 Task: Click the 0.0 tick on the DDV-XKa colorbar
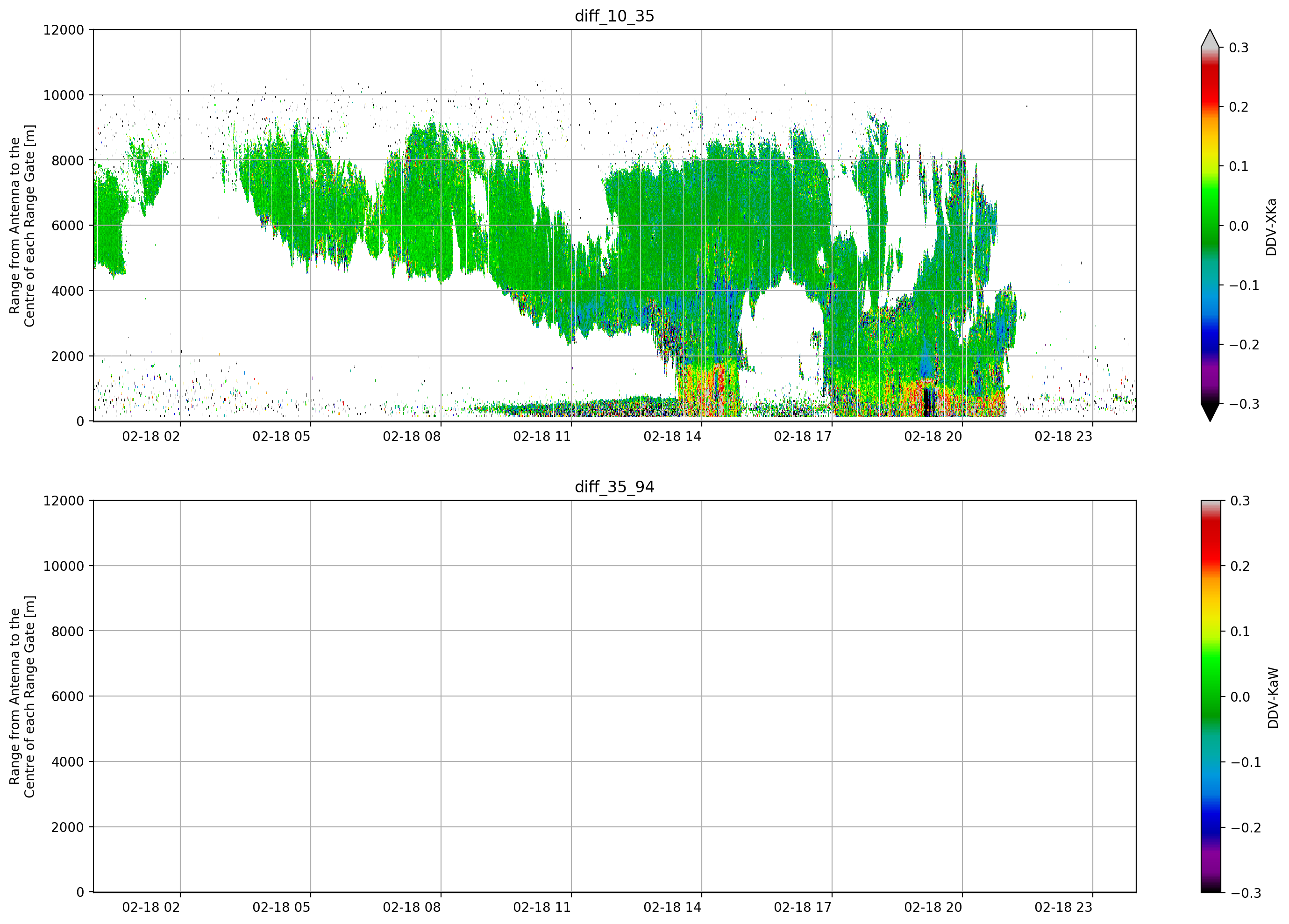1239,226
